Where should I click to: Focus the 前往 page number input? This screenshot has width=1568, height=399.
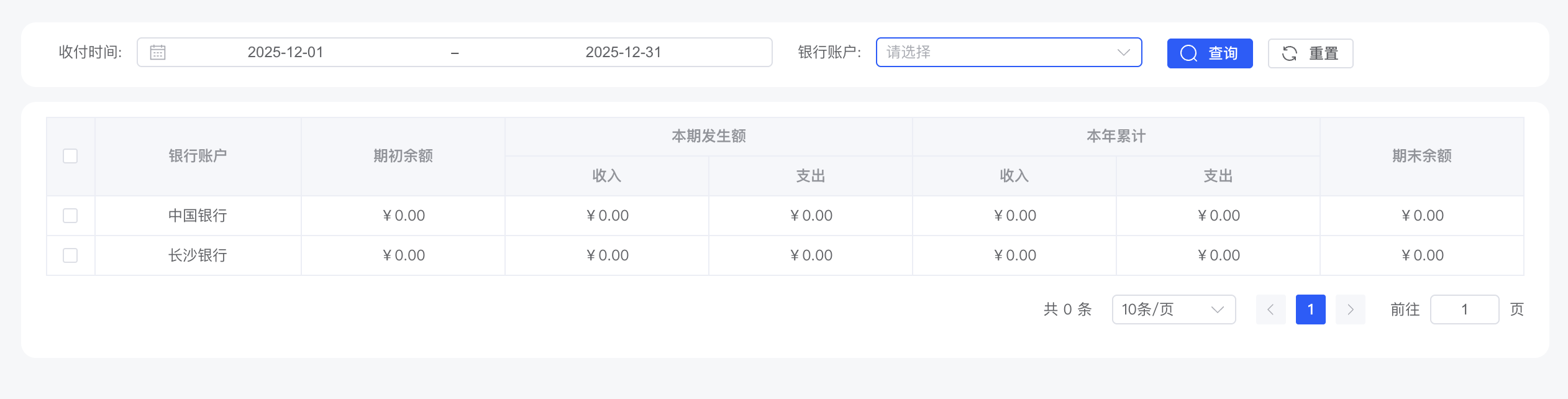pyautogui.click(x=1464, y=310)
